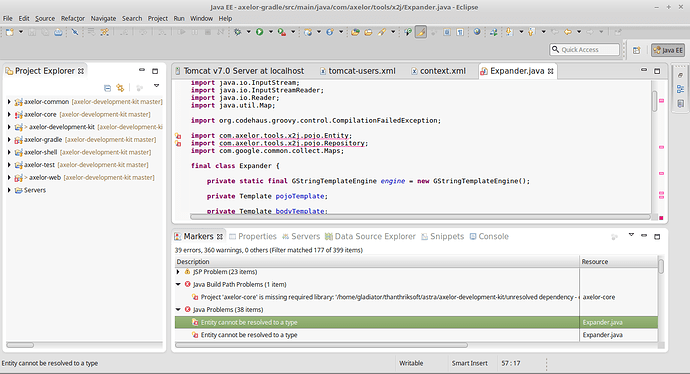Click the Quick Access search field
Image resolution: width=690 pixels, height=374 pixels.
click(584, 50)
